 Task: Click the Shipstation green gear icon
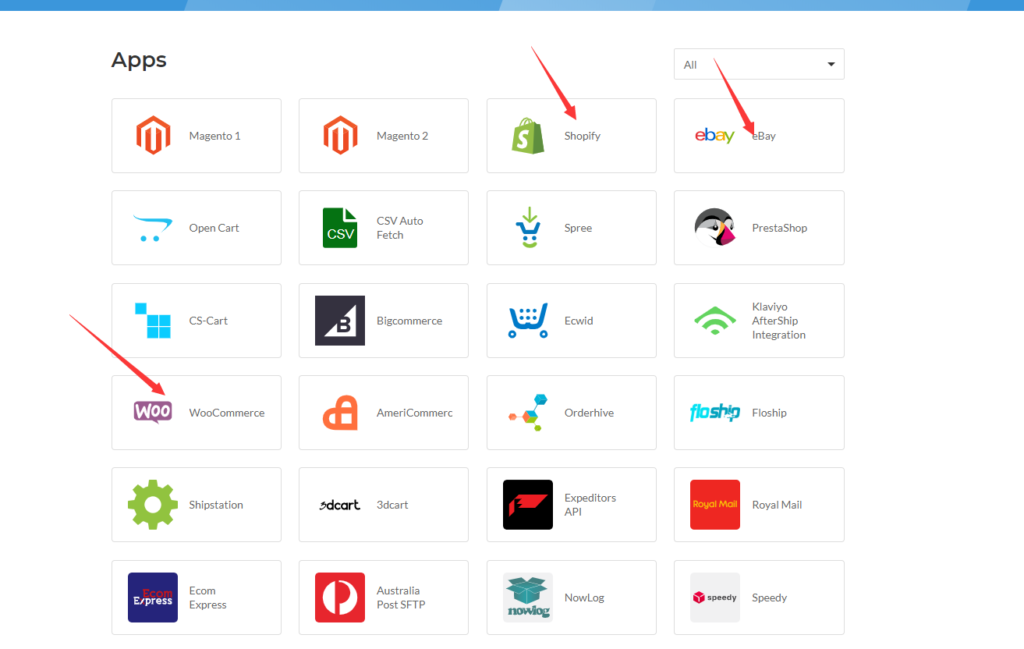[x=153, y=505]
